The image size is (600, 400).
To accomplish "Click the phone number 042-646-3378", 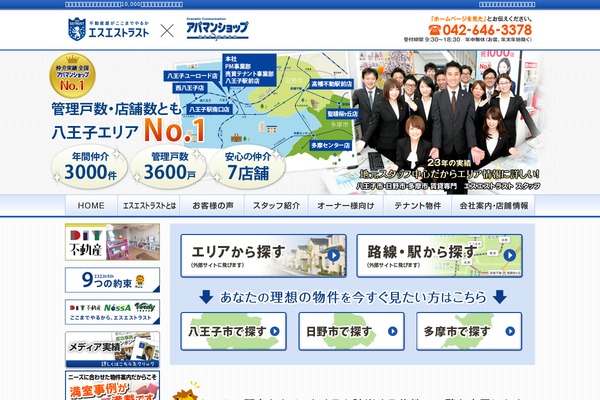I will point(487,30).
